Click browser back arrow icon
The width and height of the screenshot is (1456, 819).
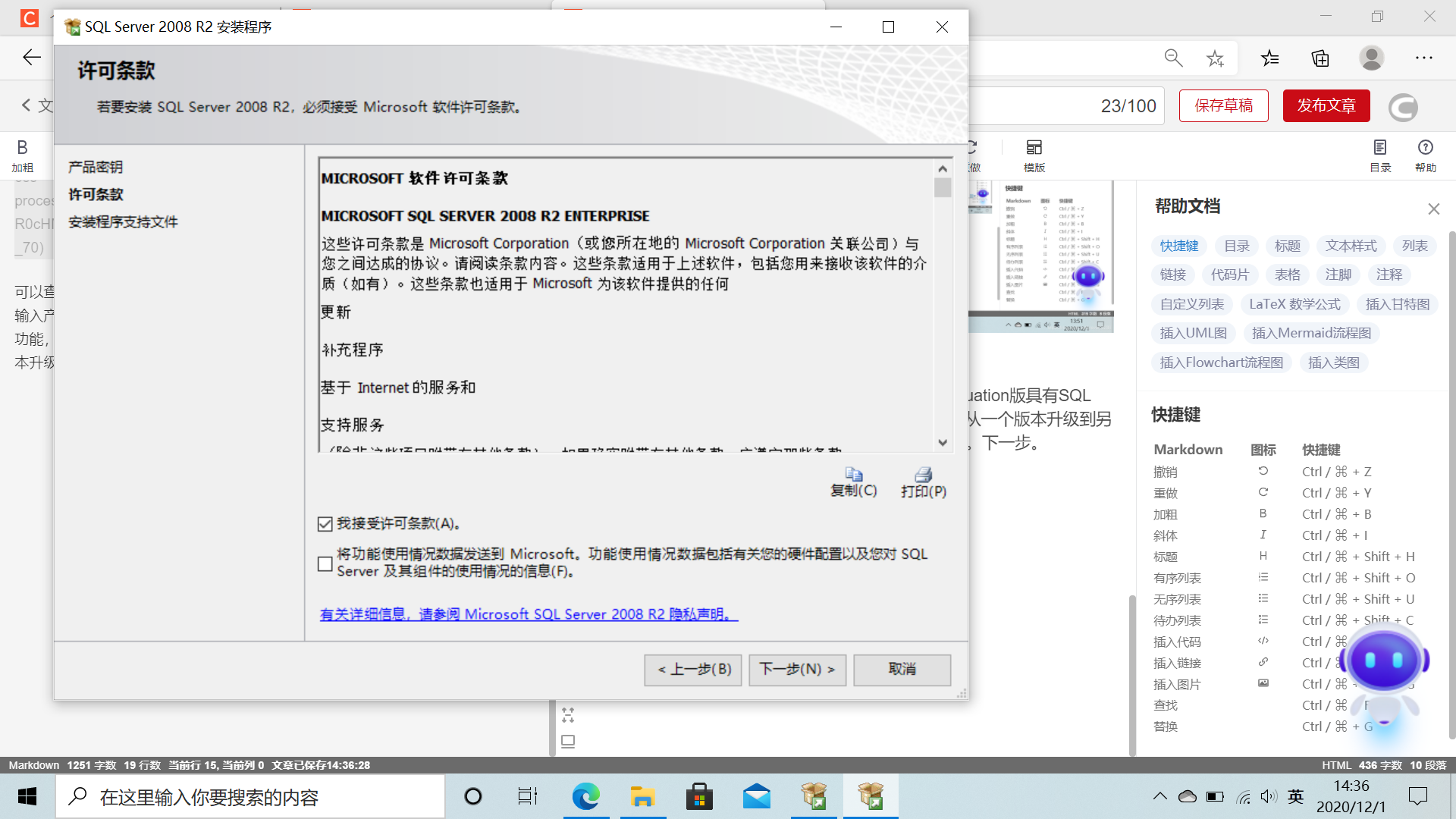click(32, 58)
